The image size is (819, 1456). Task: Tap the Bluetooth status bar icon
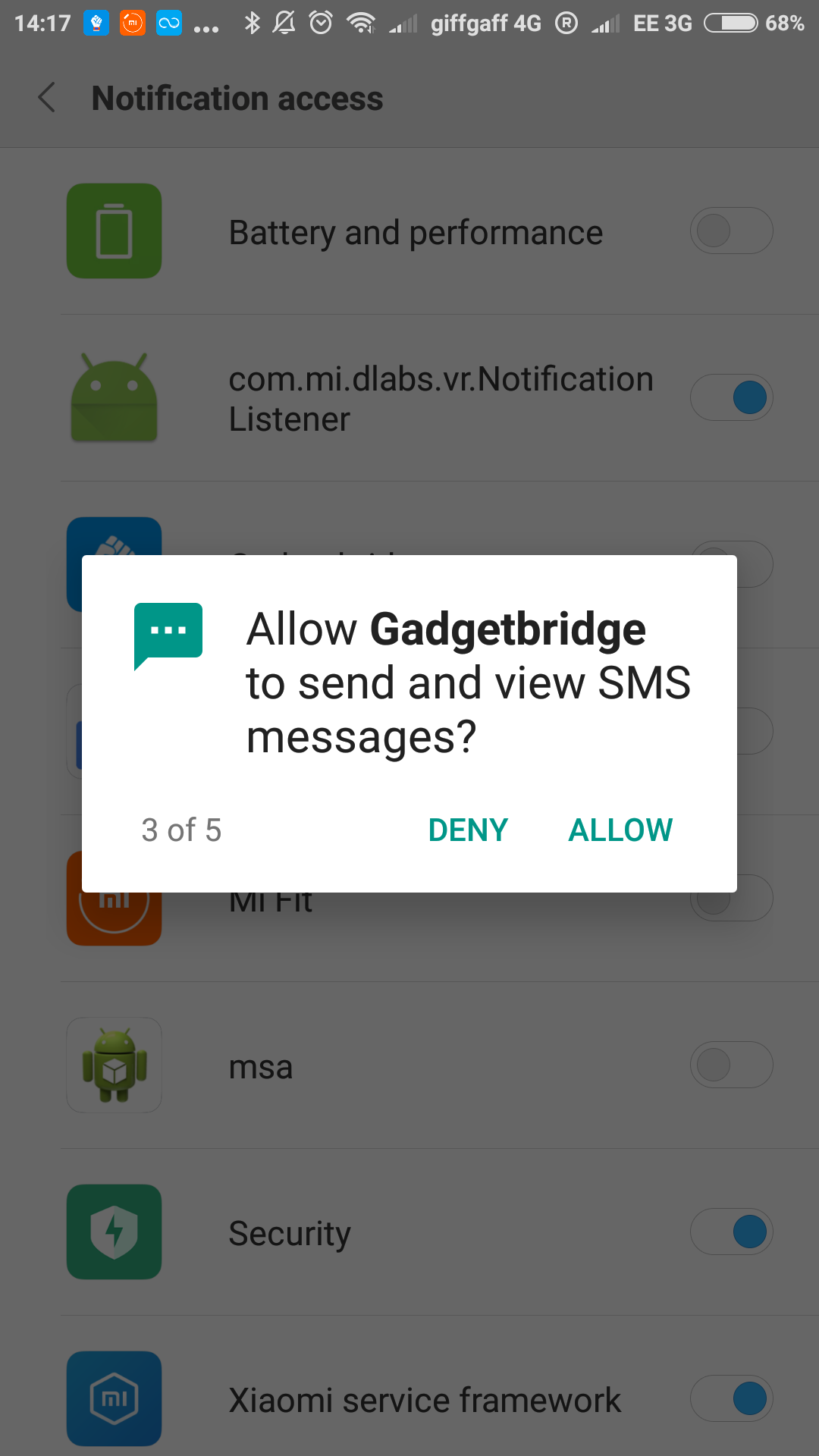click(252, 24)
